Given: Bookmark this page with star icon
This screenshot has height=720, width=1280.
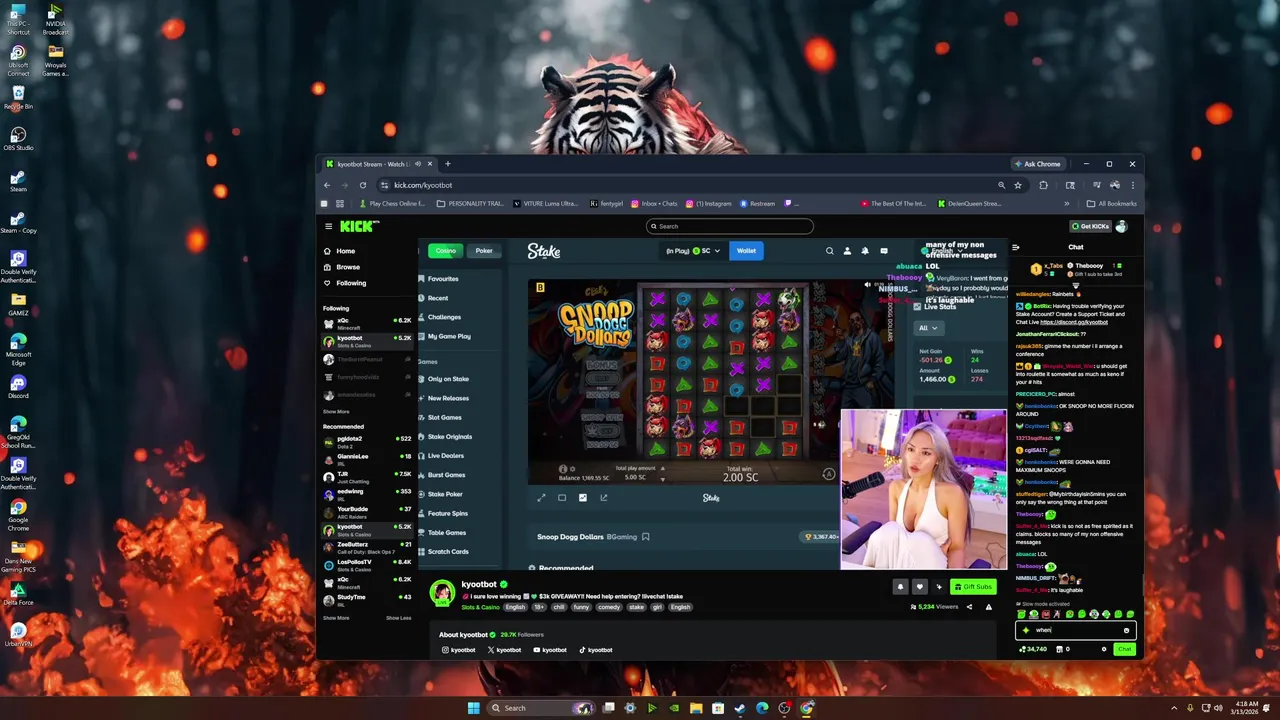Looking at the screenshot, I should pyautogui.click(x=1018, y=185).
